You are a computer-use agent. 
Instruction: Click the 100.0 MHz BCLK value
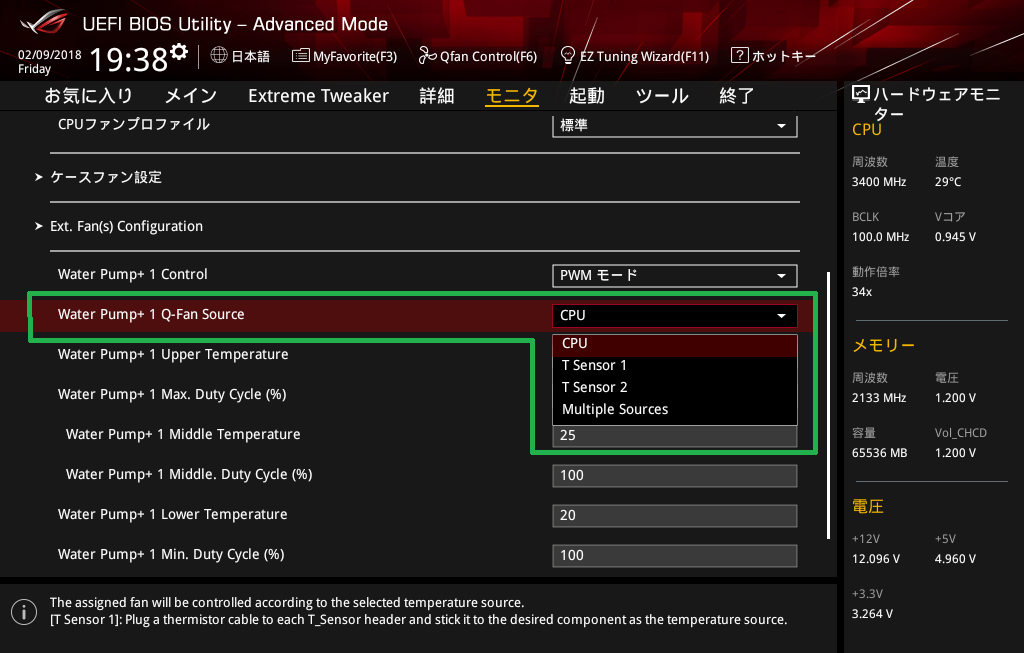pyautogui.click(x=880, y=236)
